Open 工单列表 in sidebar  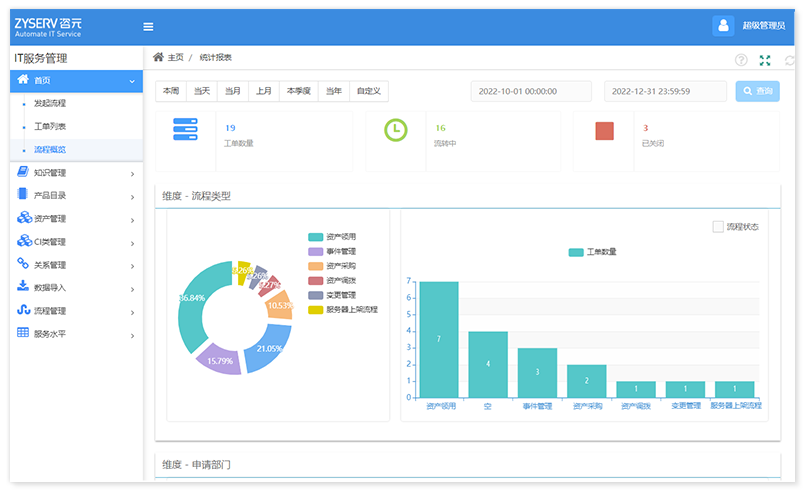(x=50, y=126)
